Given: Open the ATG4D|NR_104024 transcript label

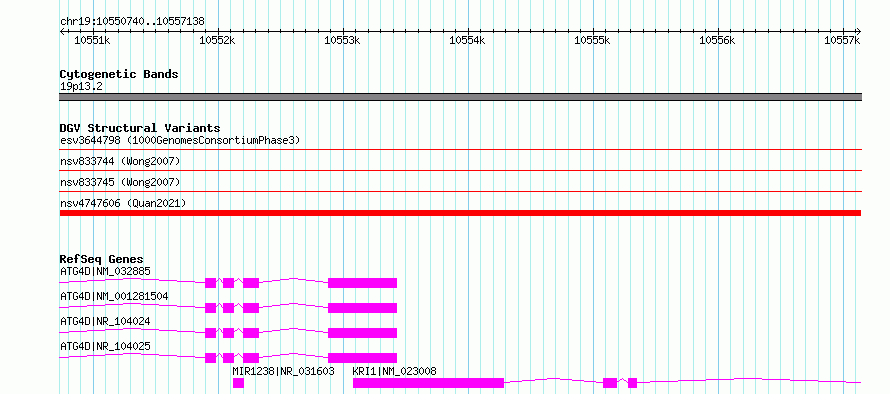Looking at the screenshot, I should point(105,321).
